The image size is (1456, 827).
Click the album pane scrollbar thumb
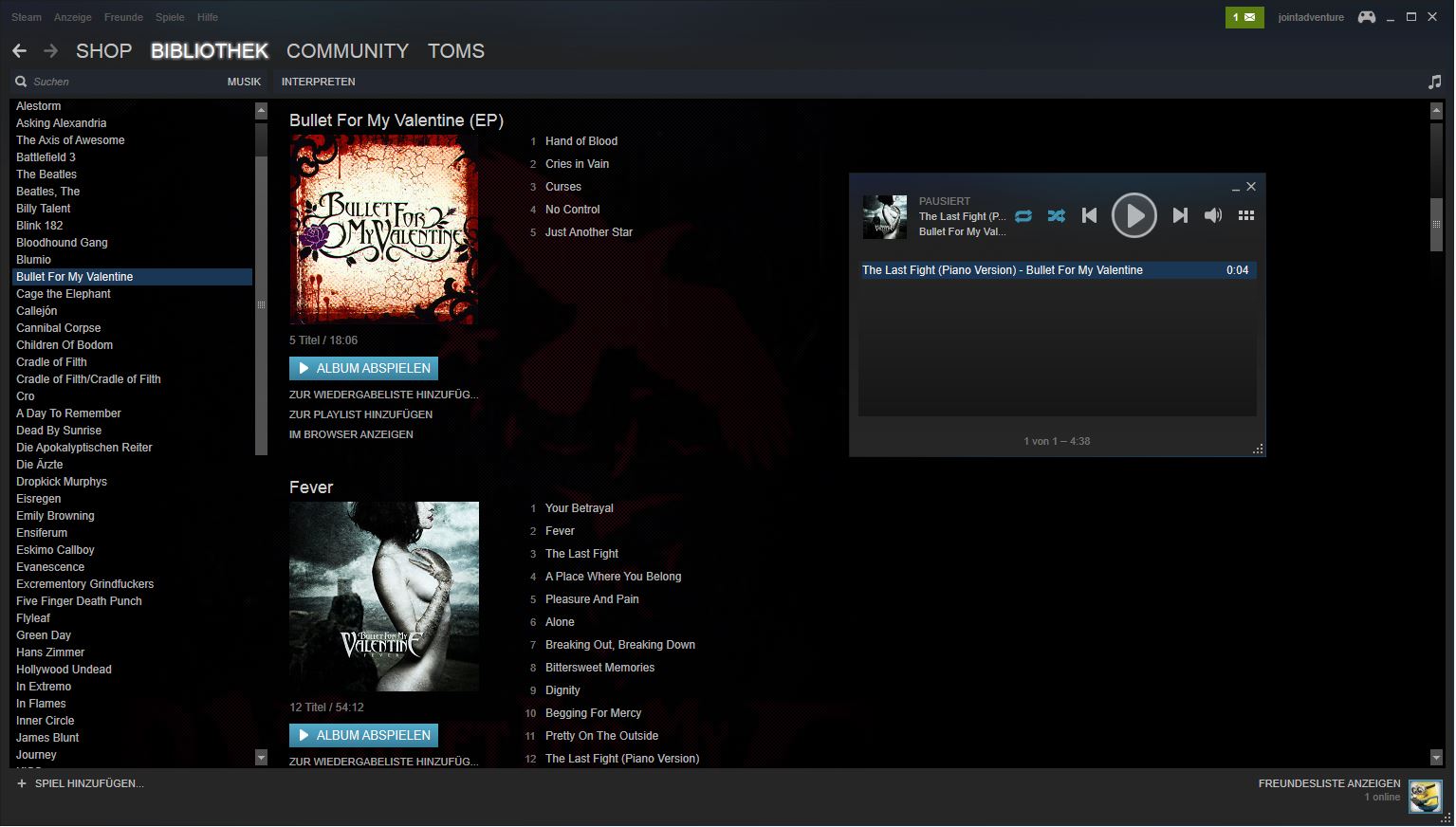1436,225
